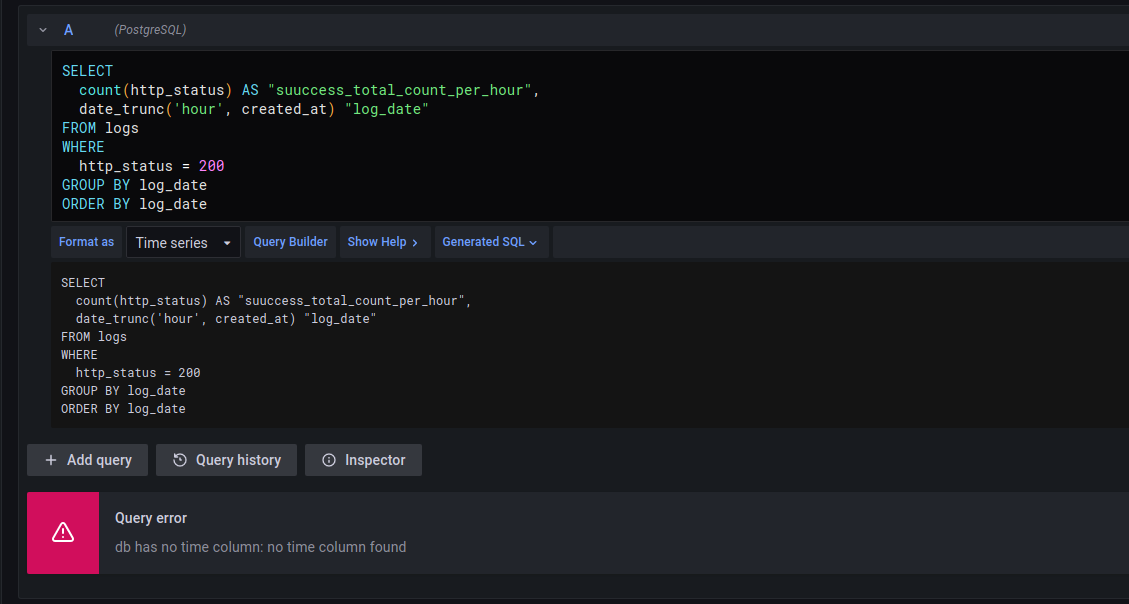
Task: Click the generated SQL SELECT line
Action: (83, 283)
